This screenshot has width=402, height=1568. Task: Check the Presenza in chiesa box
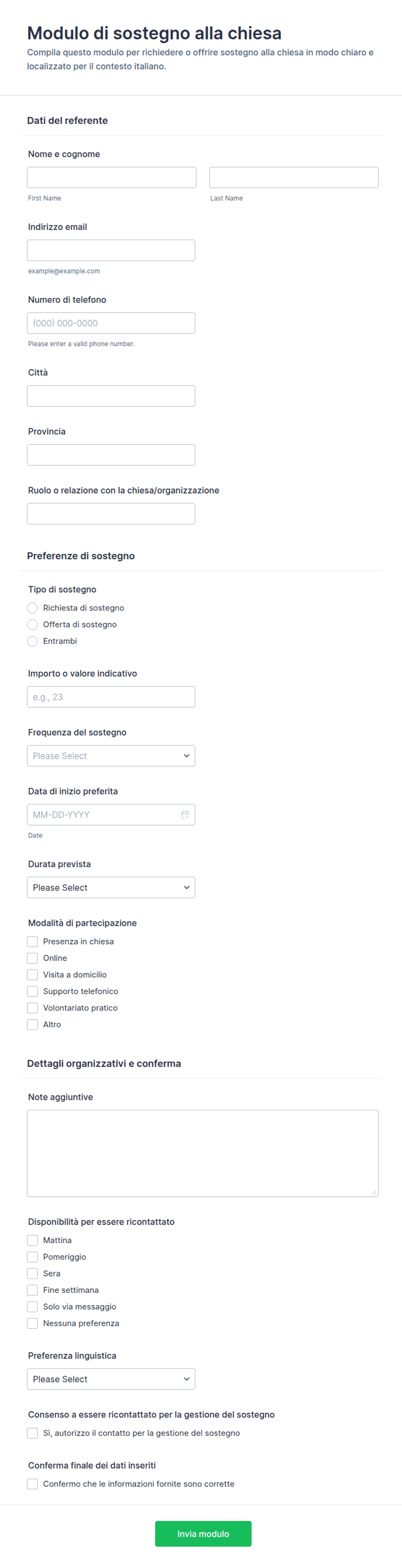click(x=32, y=941)
